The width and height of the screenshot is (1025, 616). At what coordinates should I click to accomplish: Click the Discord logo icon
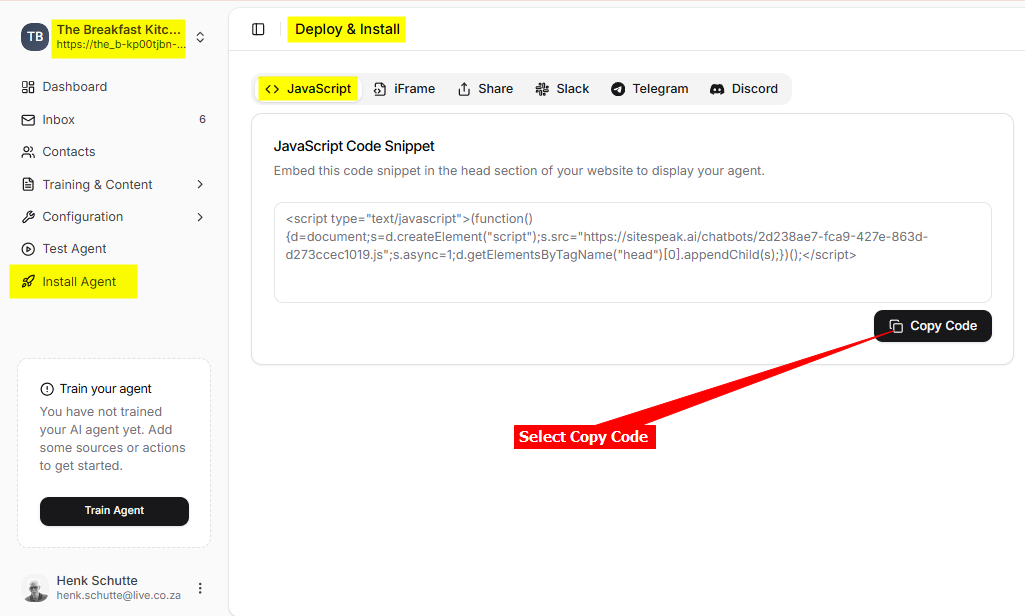point(717,89)
